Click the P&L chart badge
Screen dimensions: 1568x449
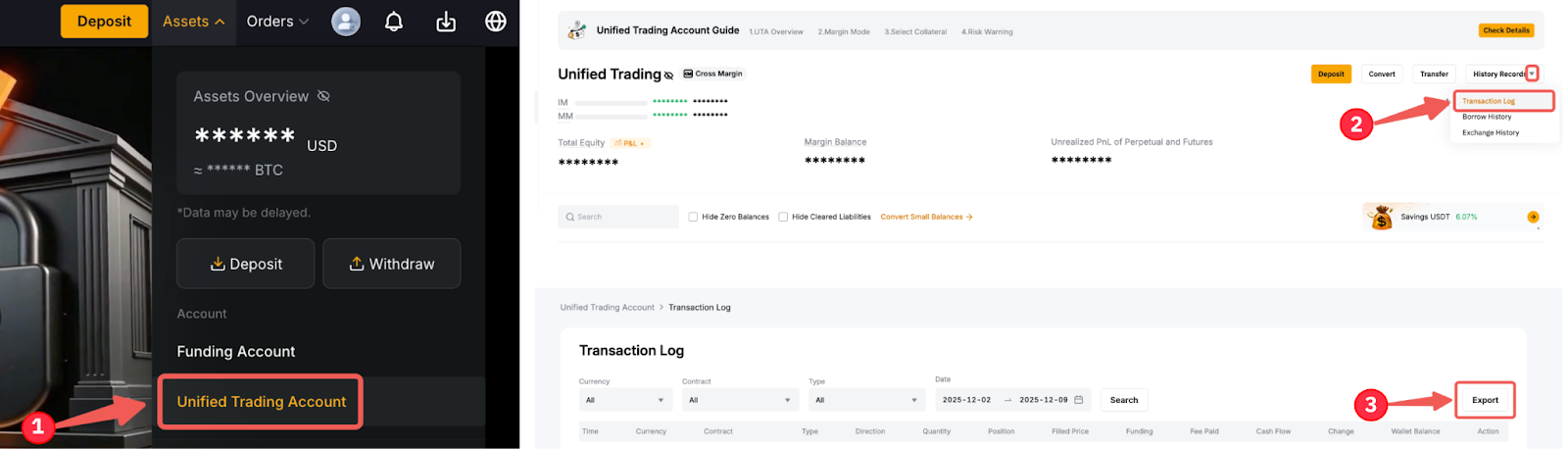coord(630,143)
